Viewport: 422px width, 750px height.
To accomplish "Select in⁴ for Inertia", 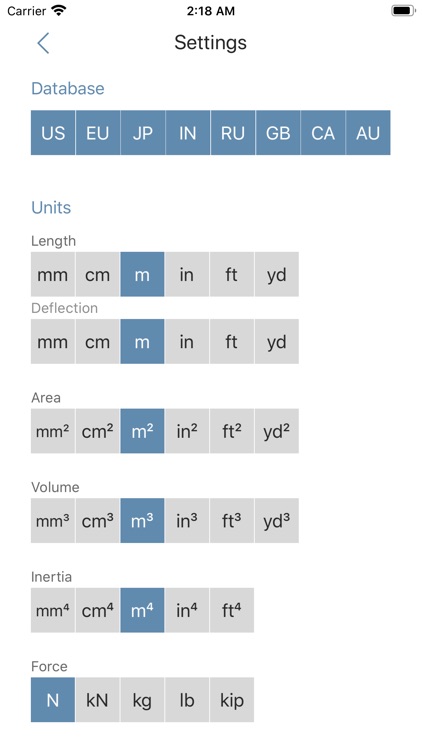I will pyautogui.click(x=187, y=610).
